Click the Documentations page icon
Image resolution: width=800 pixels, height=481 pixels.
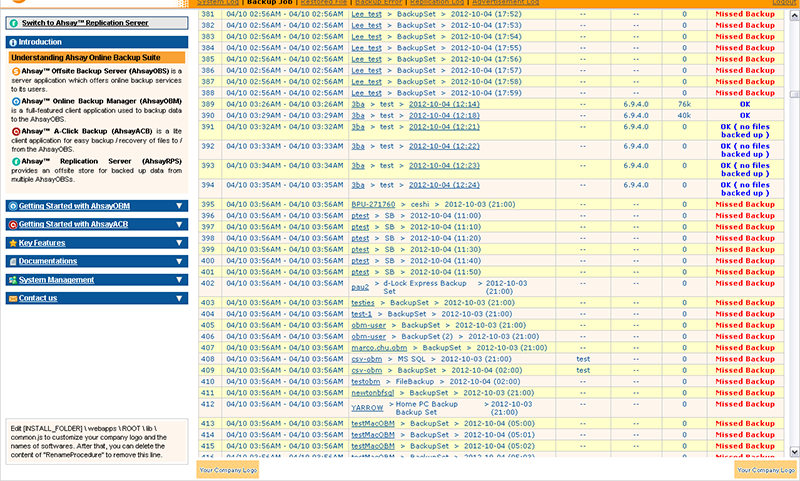[13, 262]
